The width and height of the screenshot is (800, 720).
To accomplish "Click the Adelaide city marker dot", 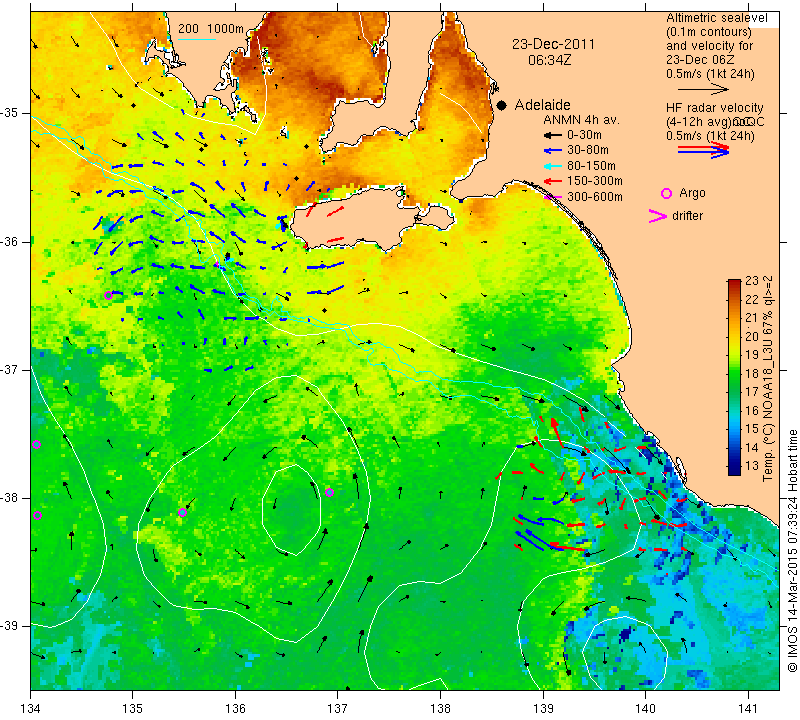I will pyautogui.click(x=502, y=105).
